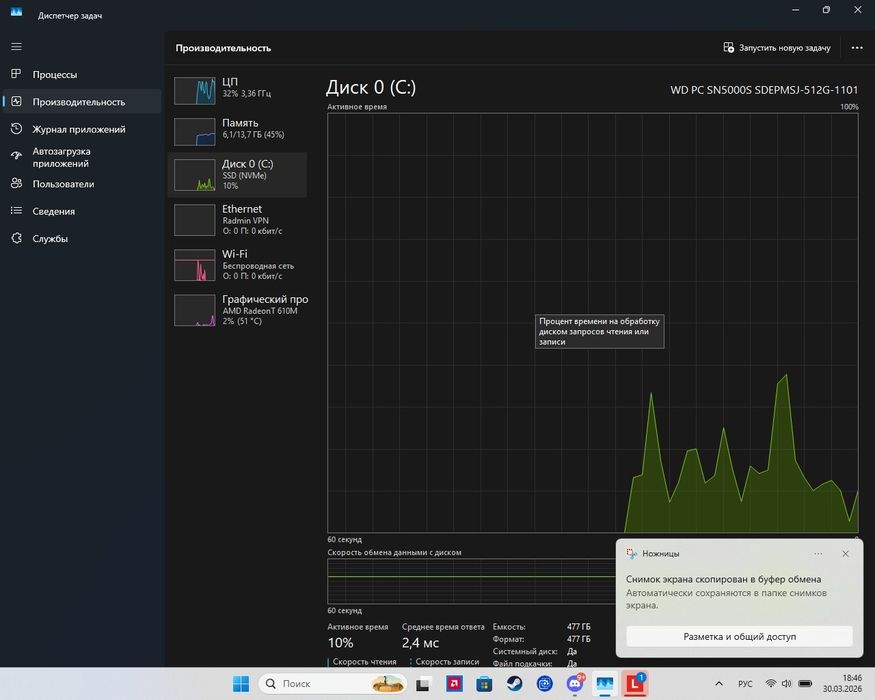Viewport: 875px width, 700px height.
Task: Click the Task Manager title bar icon
Action: [16, 12]
